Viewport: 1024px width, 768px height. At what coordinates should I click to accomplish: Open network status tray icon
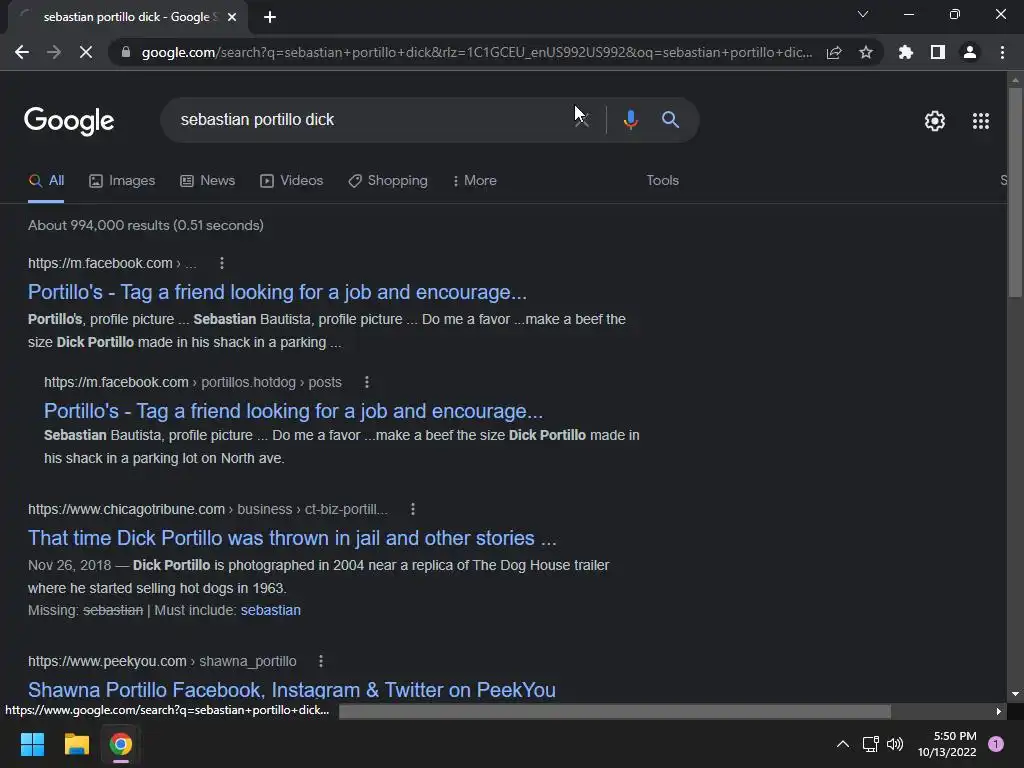tap(871, 744)
